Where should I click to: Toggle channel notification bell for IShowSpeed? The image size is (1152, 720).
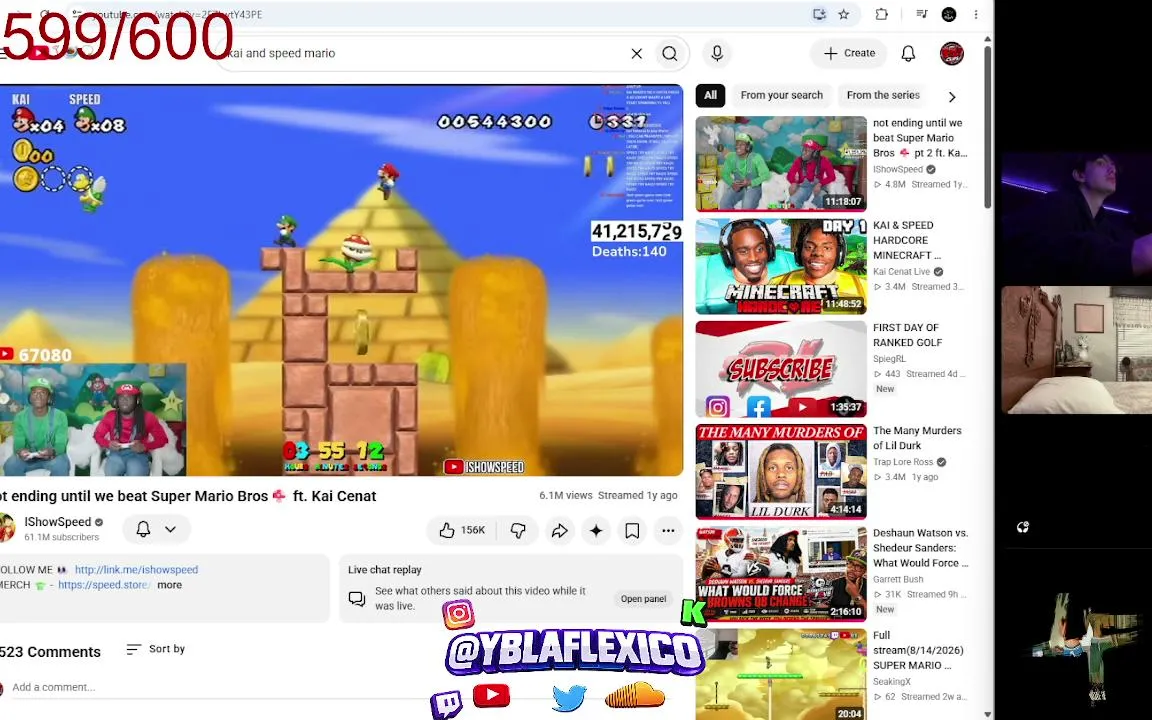coord(143,529)
